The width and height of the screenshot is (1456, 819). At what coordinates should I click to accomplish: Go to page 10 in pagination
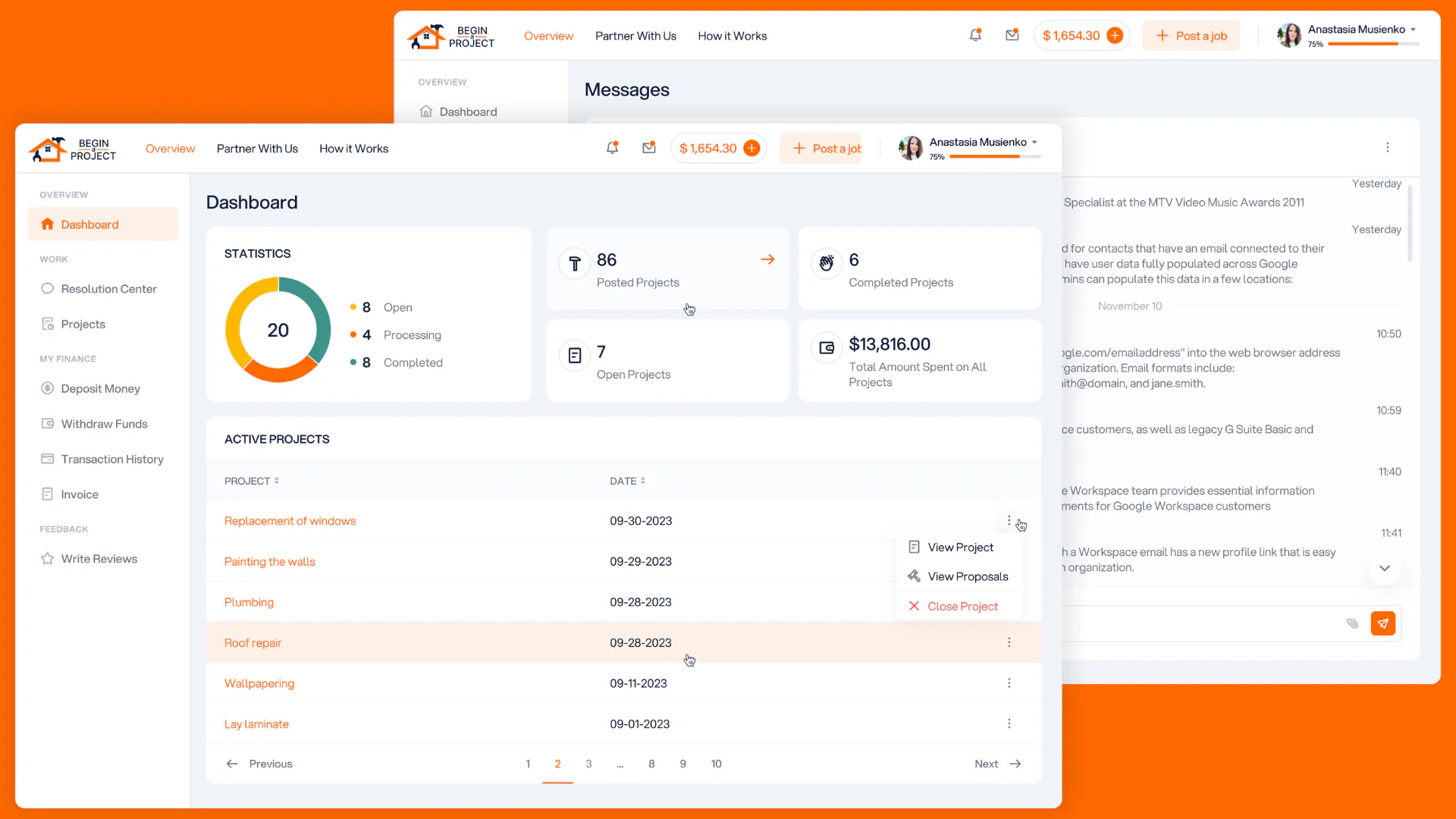tap(716, 764)
